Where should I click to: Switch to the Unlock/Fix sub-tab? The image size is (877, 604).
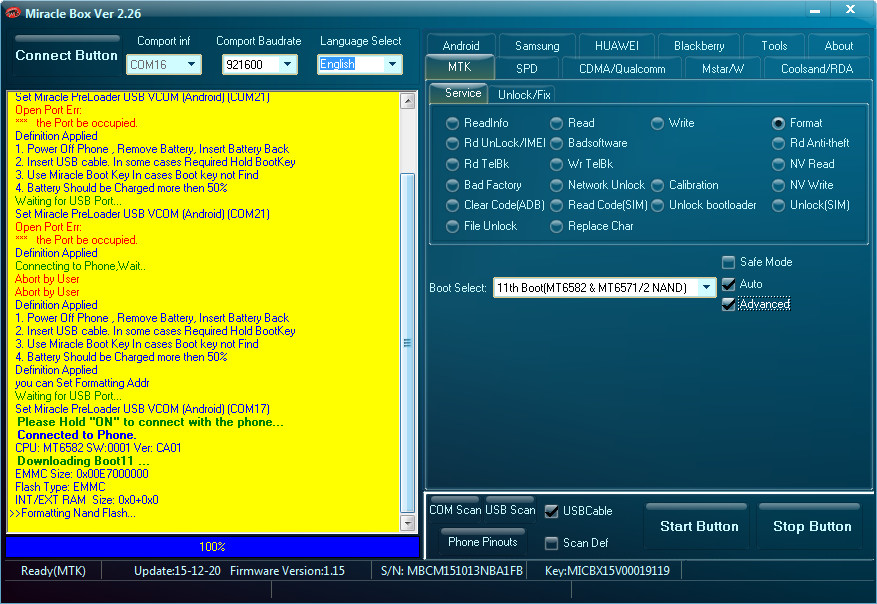click(x=524, y=95)
